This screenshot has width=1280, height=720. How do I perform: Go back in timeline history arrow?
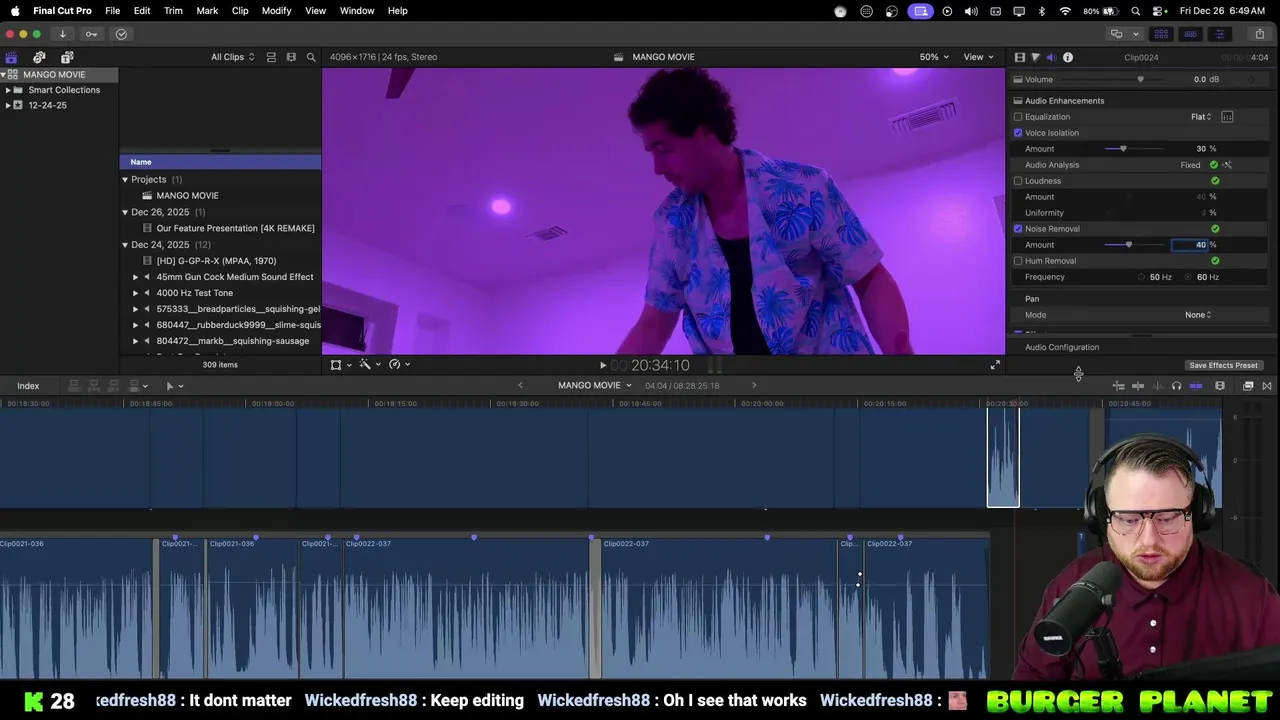coord(520,386)
